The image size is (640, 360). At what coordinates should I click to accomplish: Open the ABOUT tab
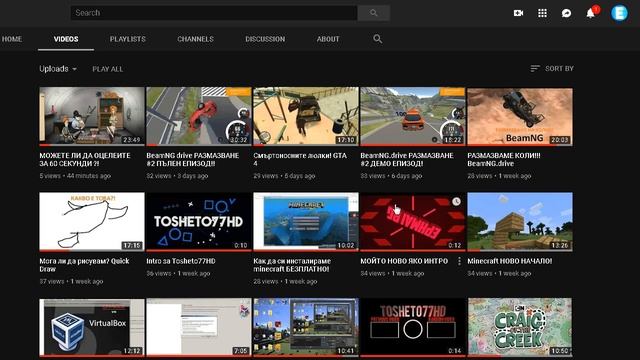(328, 39)
